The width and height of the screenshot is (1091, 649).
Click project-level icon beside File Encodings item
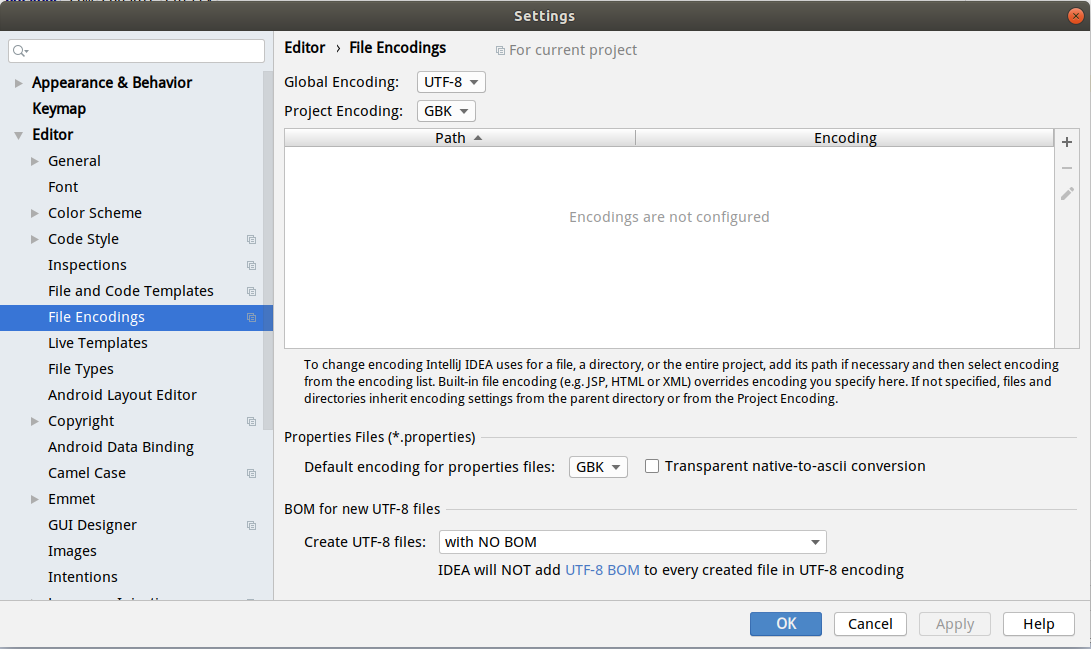tap(251, 318)
